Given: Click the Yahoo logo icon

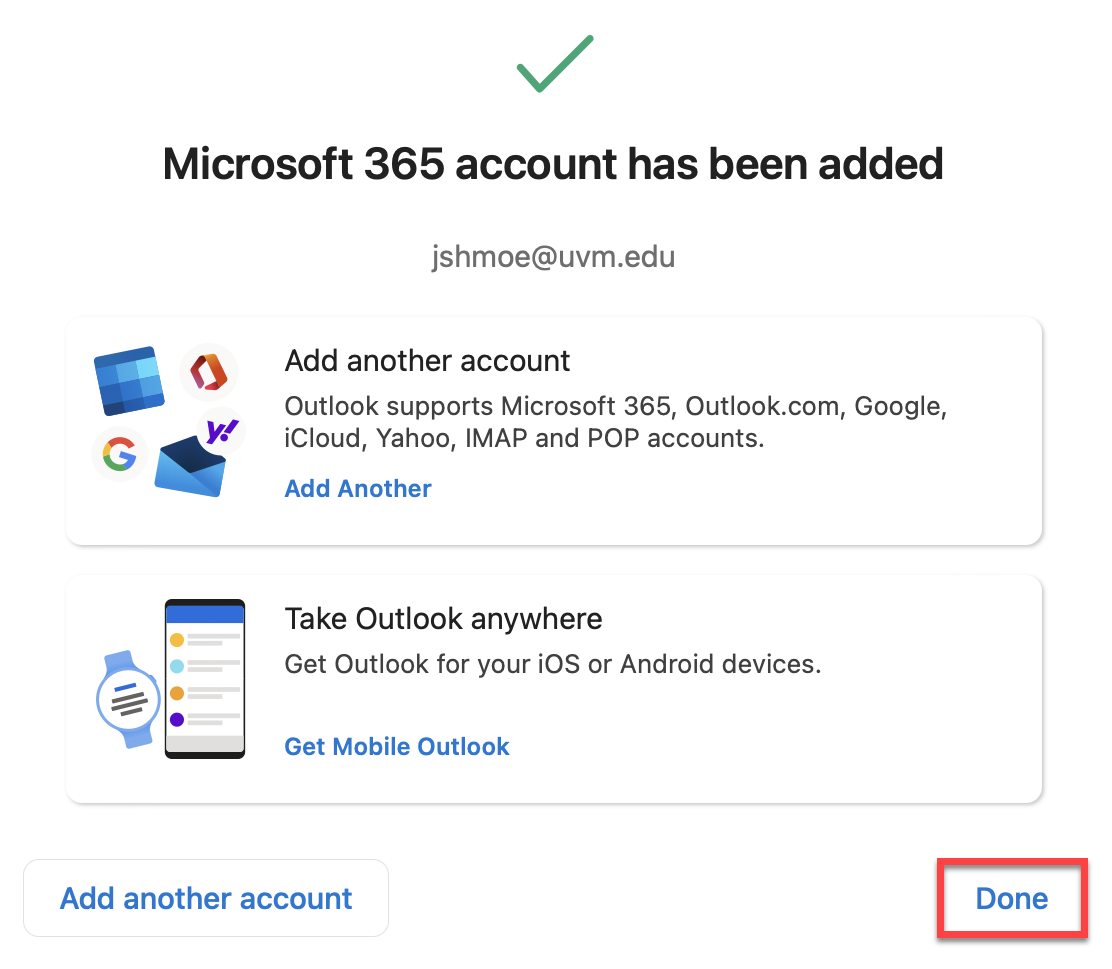Looking at the screenshot, I should (221, 431).
